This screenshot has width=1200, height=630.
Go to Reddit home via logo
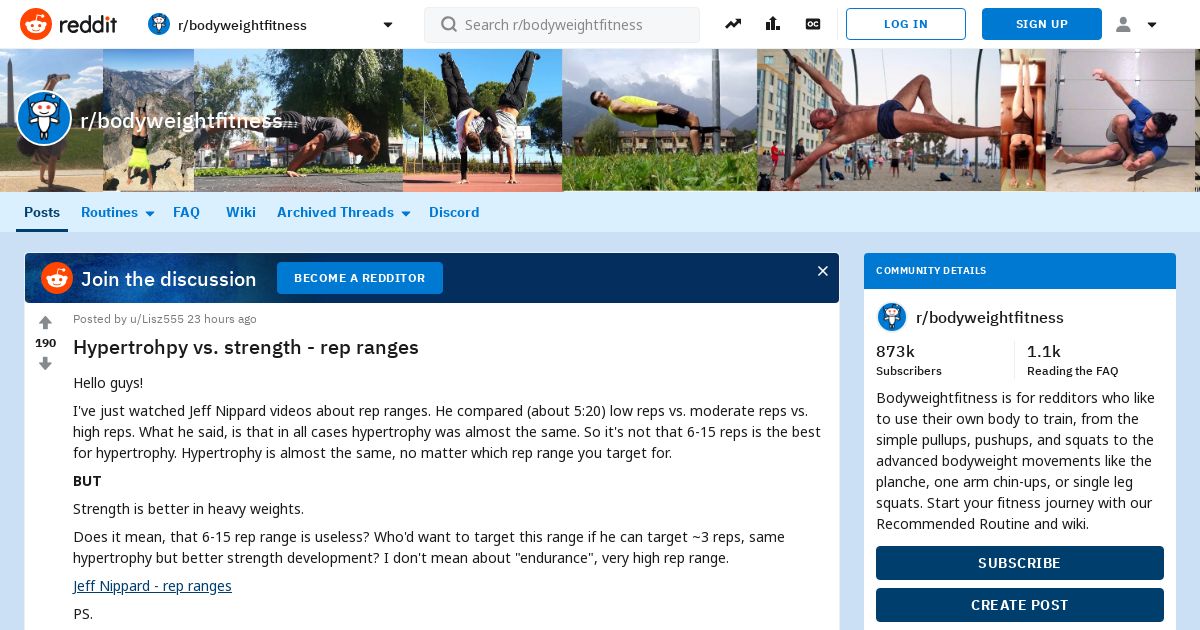pos(68,24)
